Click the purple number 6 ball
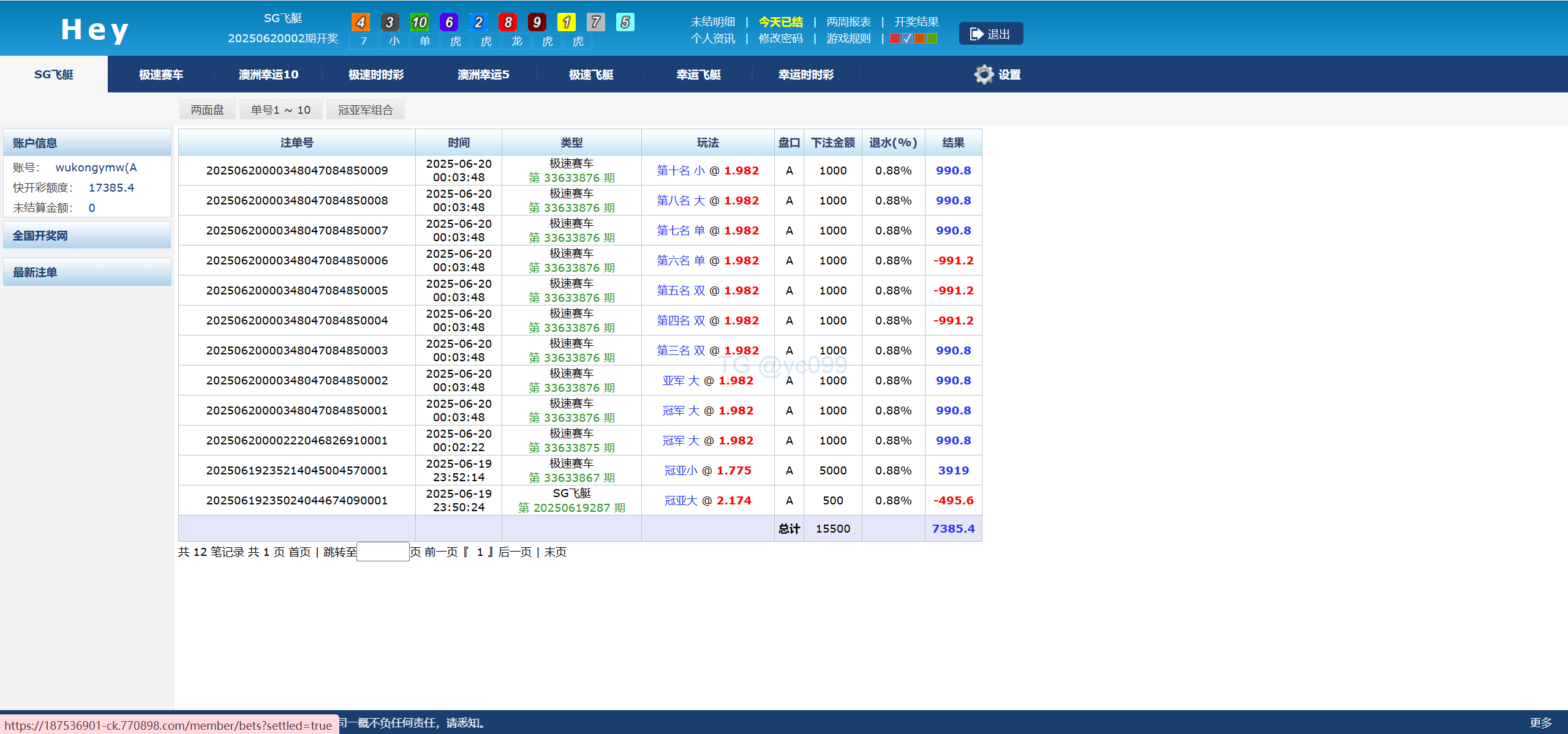Screen dimensions: 1568x734 pyautogui.click(x=448, y=23)
